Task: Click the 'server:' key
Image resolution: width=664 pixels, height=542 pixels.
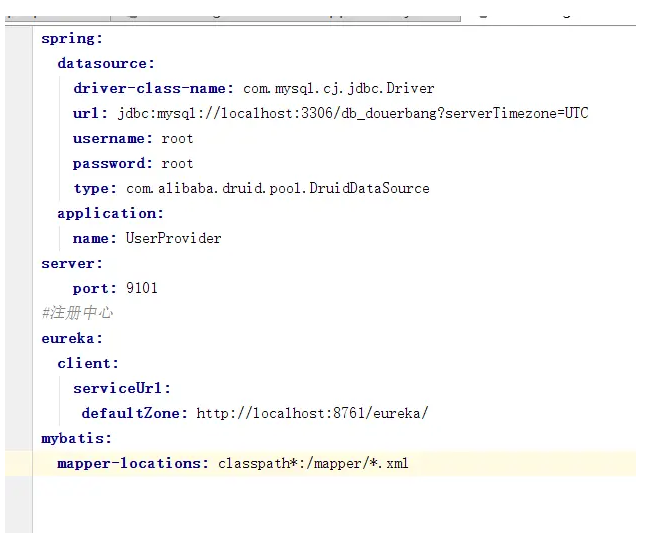Action: (x=72, y=263)
